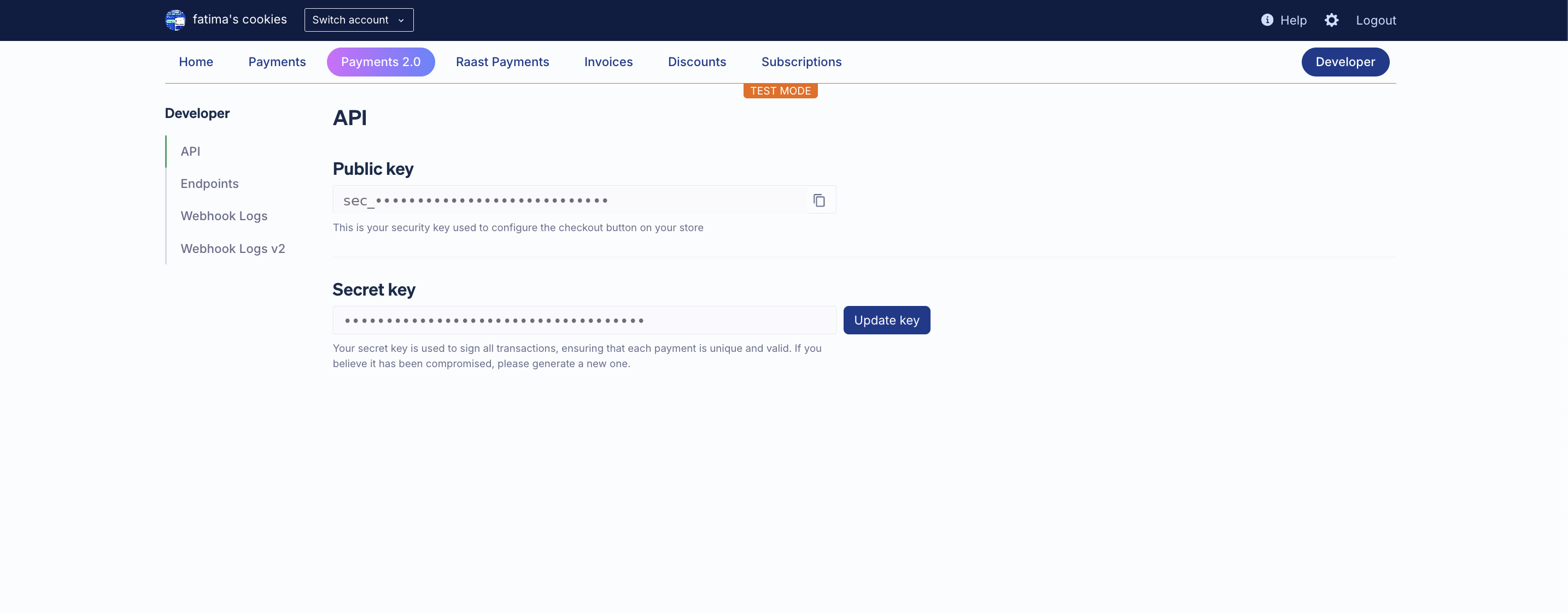The image size is (1568, 613).
Task: Click the fatima's cookies store name
Action: tap(239, 20)
